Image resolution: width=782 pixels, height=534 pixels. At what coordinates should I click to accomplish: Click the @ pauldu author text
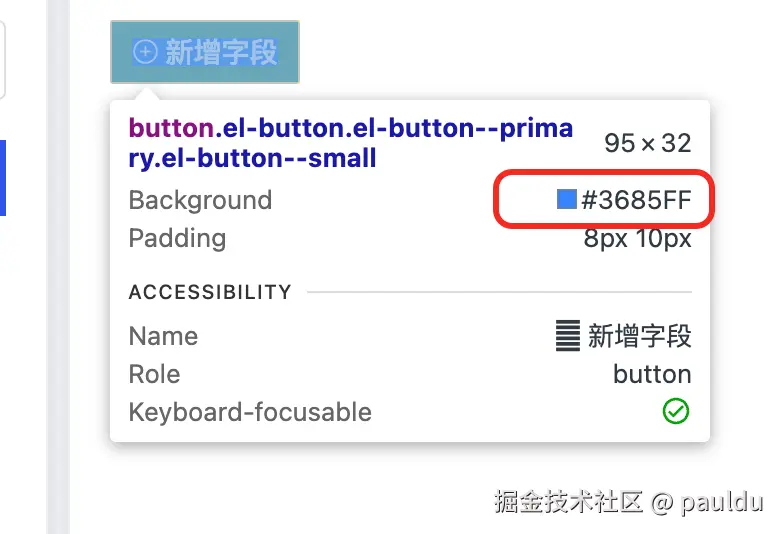pyautogui.click(x=707, y=501)
